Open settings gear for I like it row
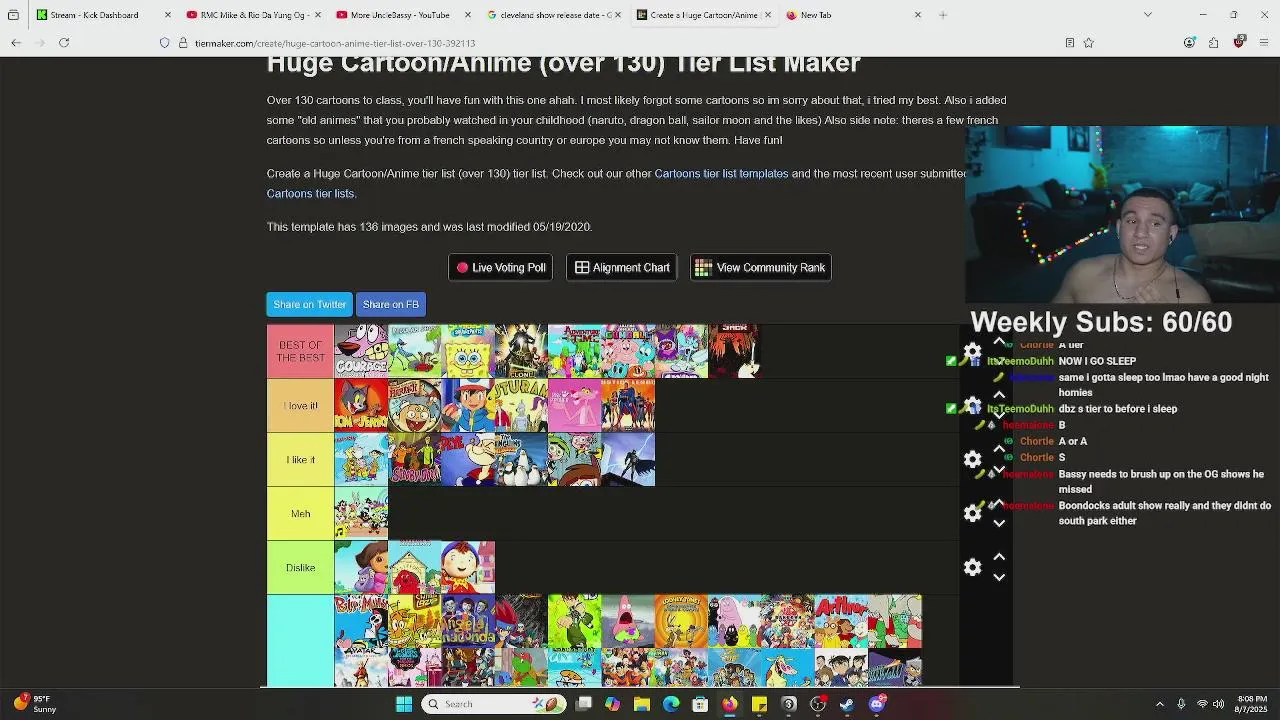 pos(972,459)
